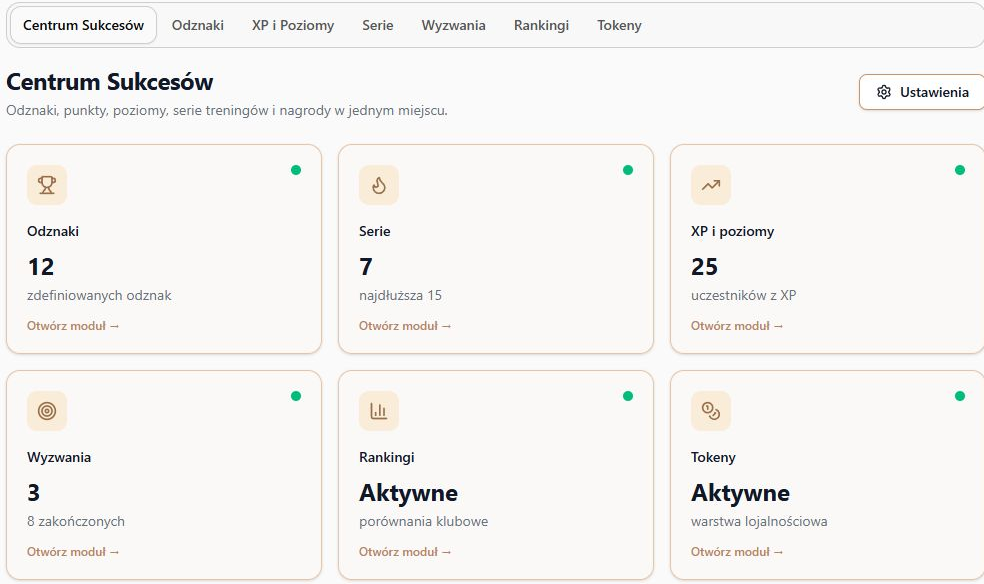
Task: Click the text 'najdłuższa 15'
Action: point(400,295)
